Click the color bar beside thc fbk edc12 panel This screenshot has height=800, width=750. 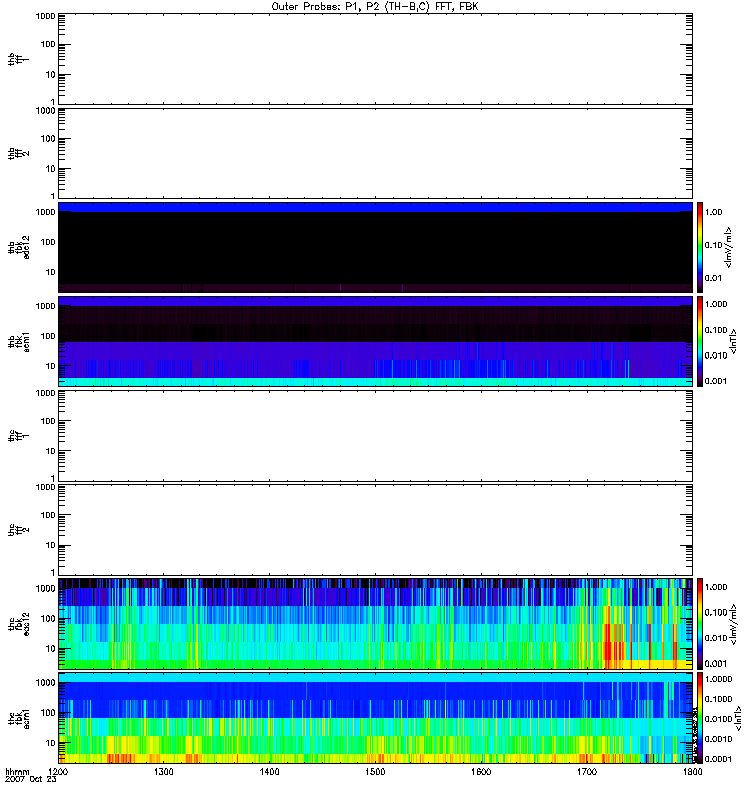click(700, 624)
